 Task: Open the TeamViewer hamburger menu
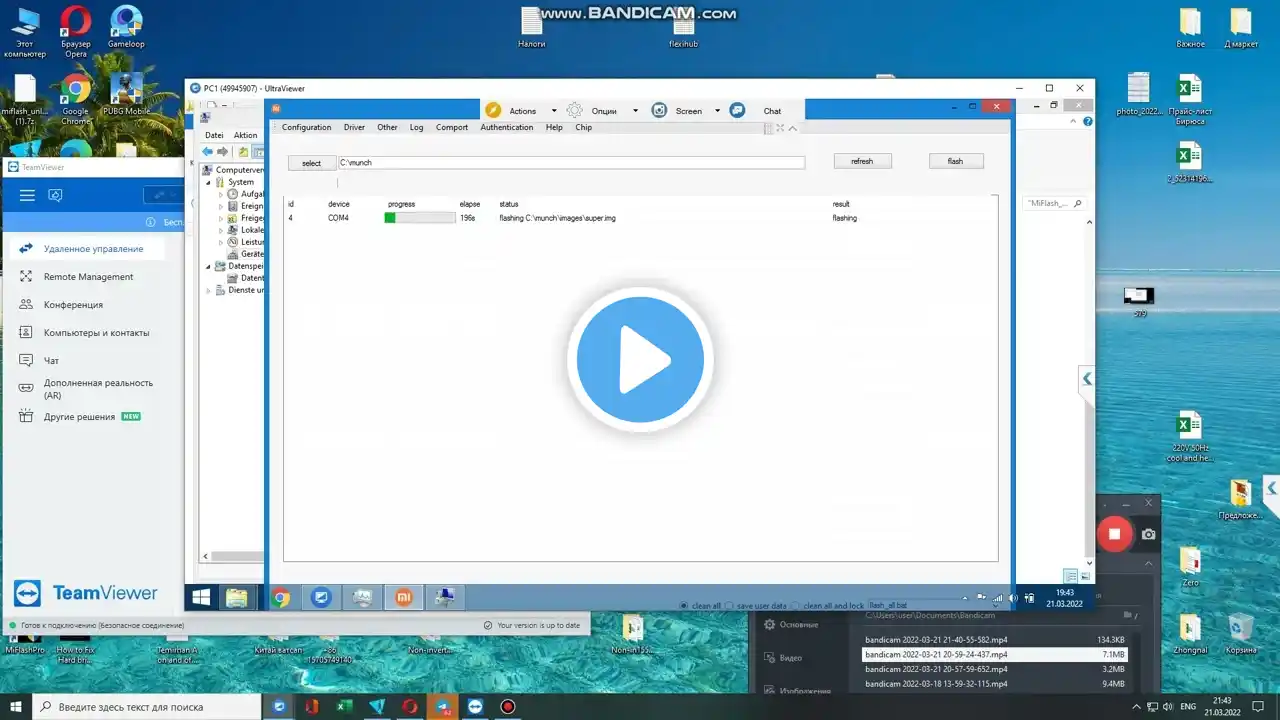pos(27,195)
